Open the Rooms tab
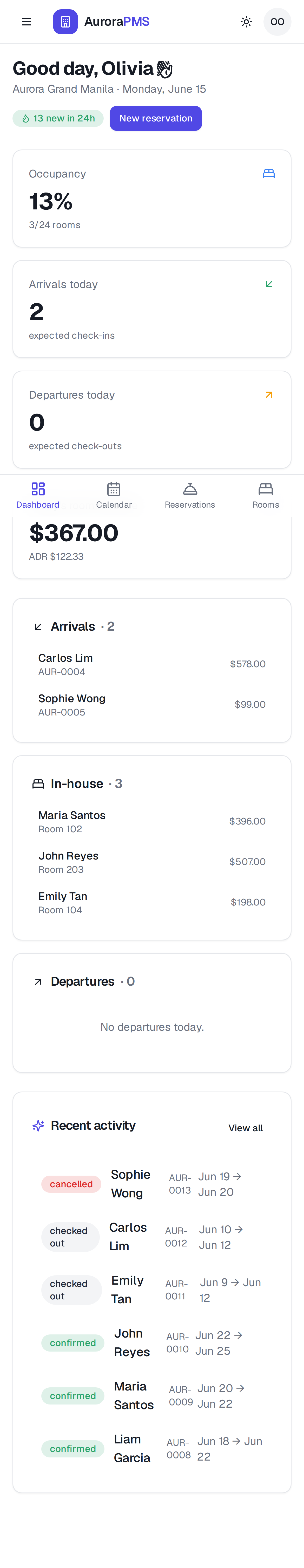This screenshot has width=304, height=1568. 266,495
